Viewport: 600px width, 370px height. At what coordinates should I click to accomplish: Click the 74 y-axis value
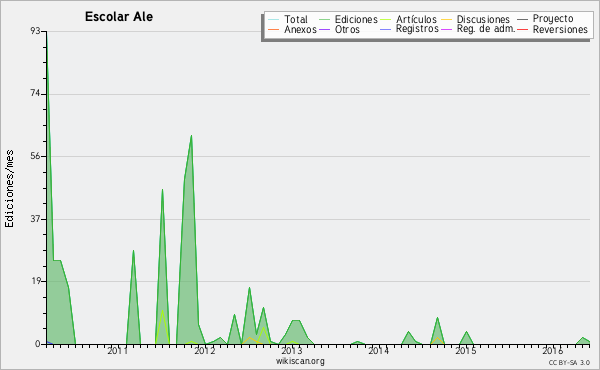[35, 94]
